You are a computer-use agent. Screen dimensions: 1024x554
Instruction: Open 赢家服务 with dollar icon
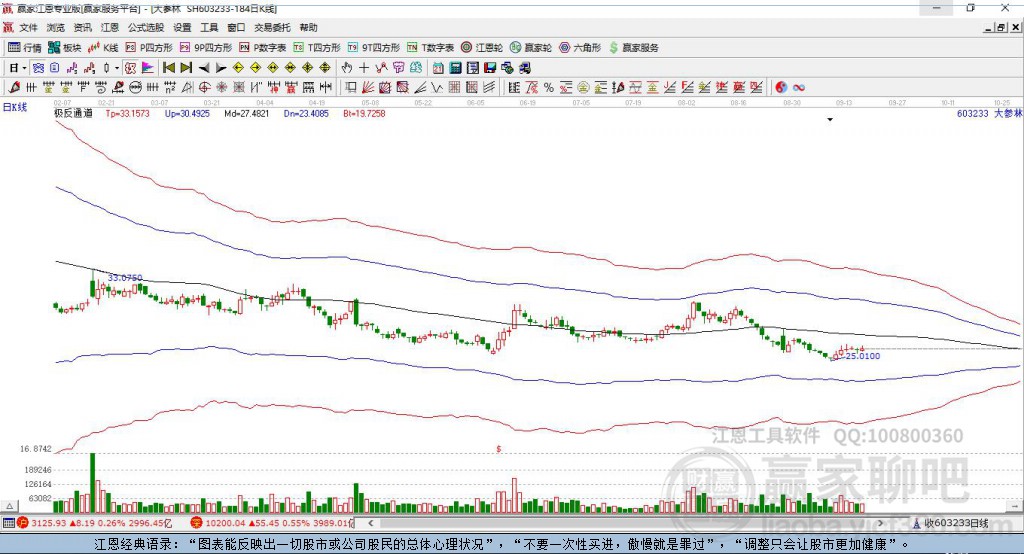[634, 48]
